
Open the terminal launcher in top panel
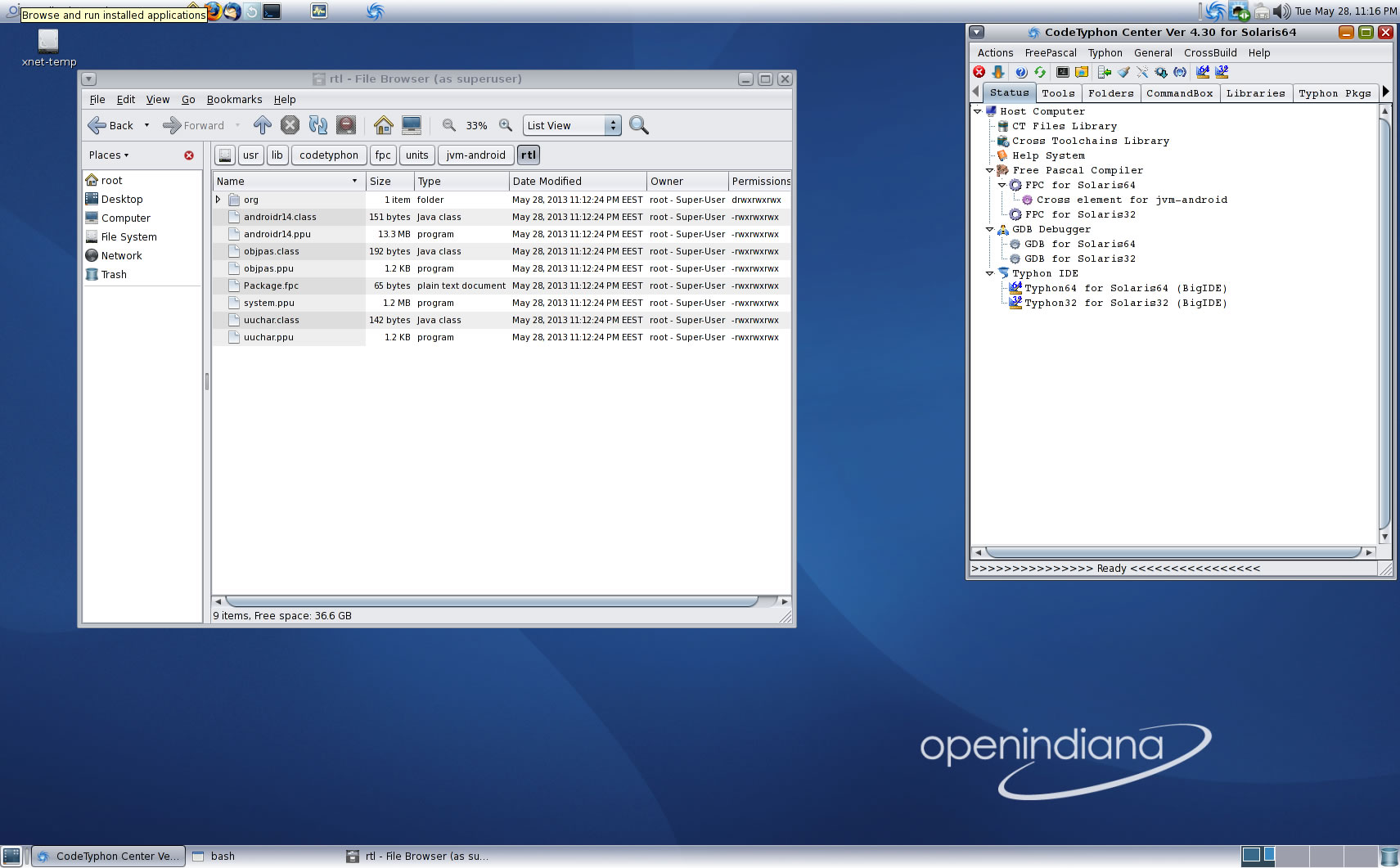click(x=272, y=11)
